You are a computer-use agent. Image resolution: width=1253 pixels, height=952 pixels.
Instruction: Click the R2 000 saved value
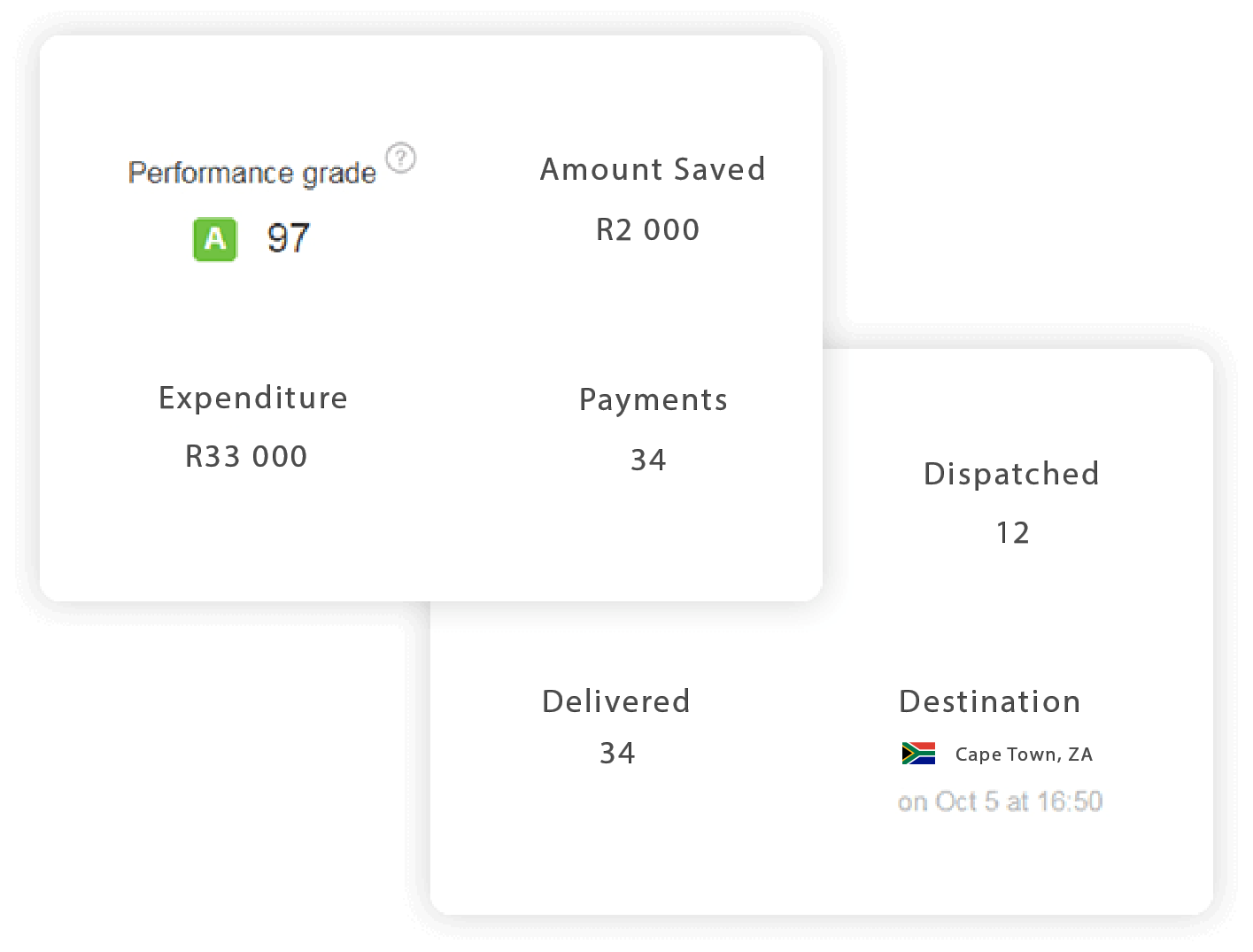click(x=647, y=230)
